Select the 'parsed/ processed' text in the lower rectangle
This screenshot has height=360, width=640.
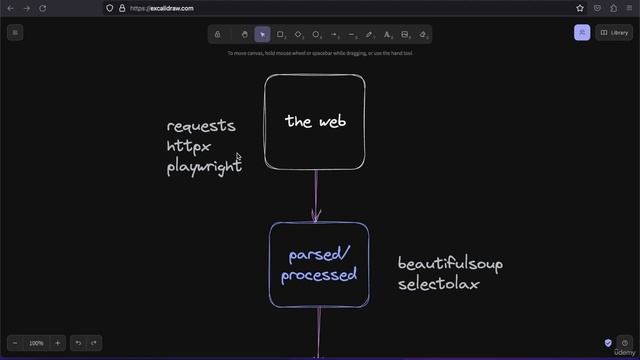319,264
